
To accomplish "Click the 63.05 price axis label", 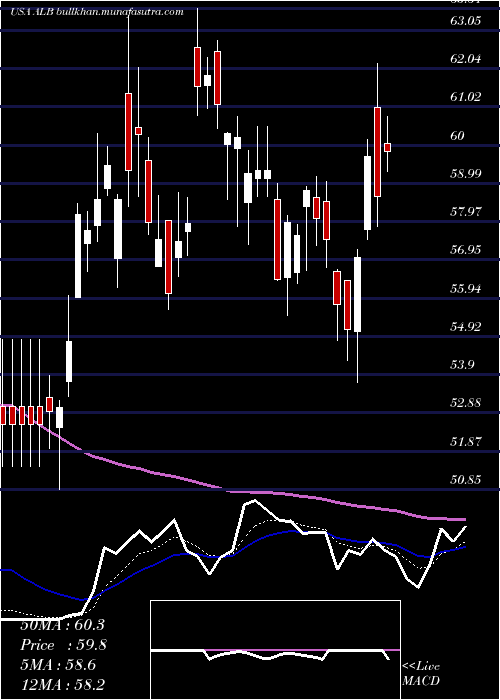I will pos(466,21).
